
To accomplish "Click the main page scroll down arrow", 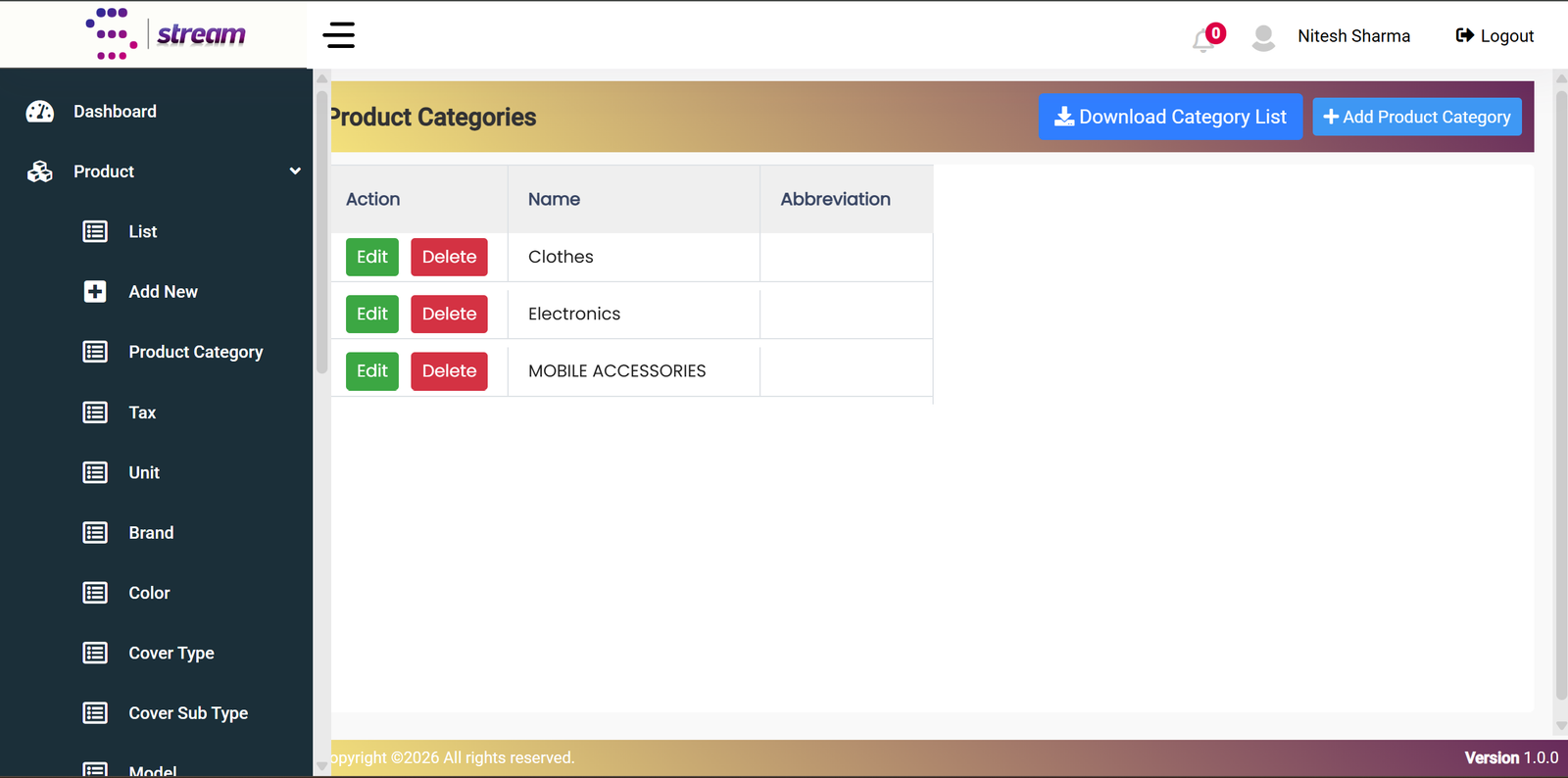I will (x=1561, y=726).
